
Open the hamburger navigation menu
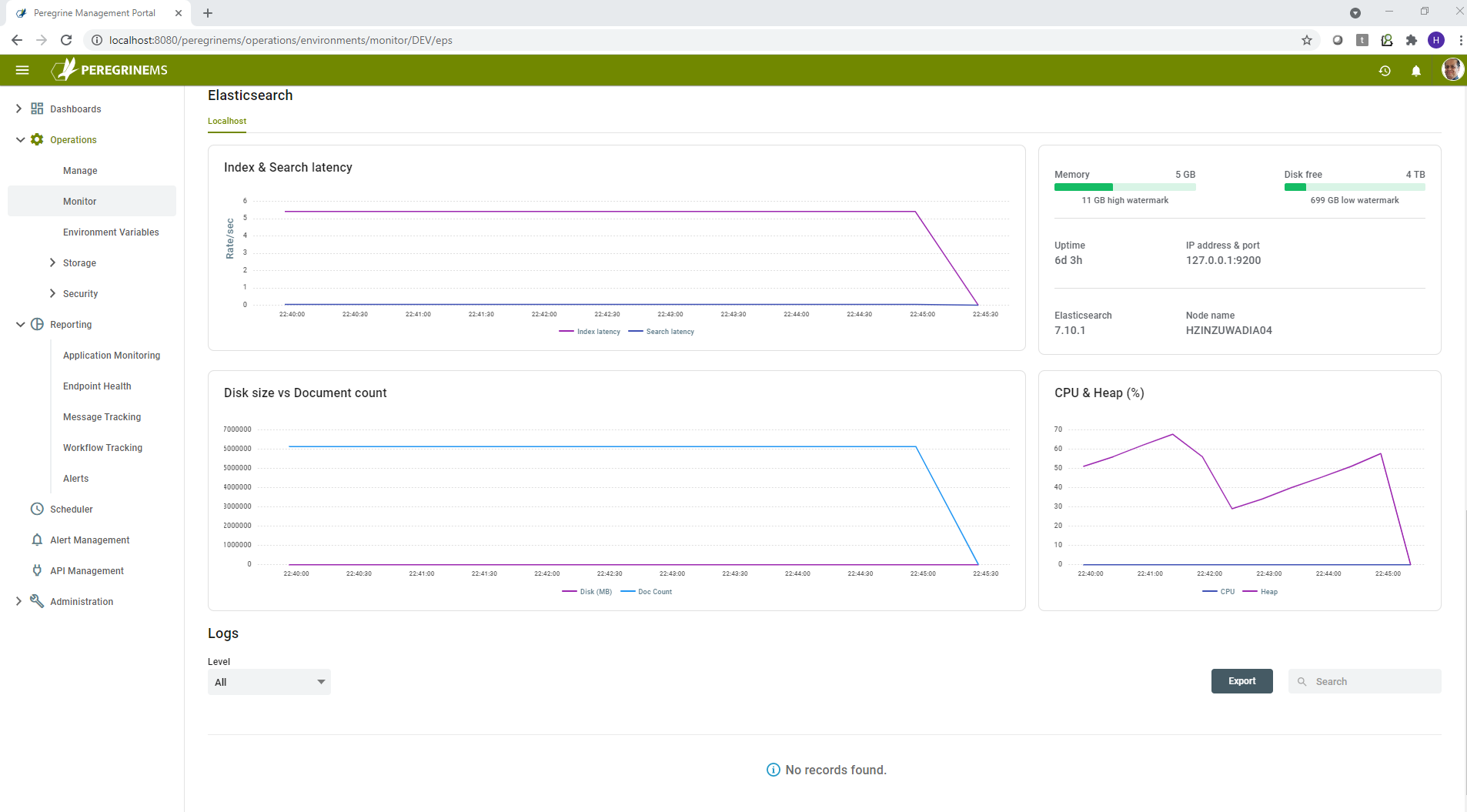coord(22,70)
